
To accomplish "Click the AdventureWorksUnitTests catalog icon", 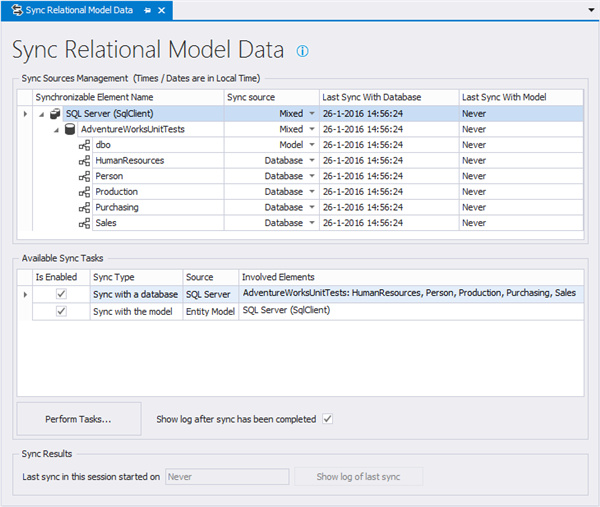I will pos(70,129).
